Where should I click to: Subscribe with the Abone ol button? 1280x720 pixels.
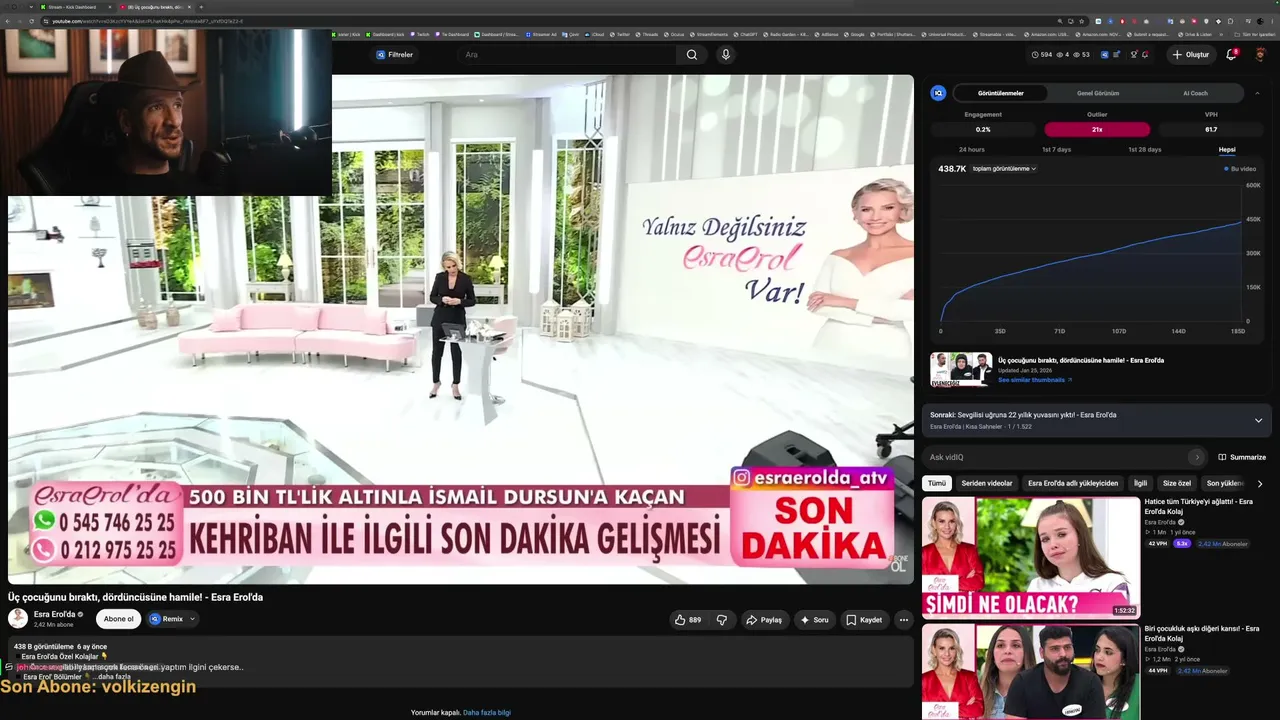118,619
